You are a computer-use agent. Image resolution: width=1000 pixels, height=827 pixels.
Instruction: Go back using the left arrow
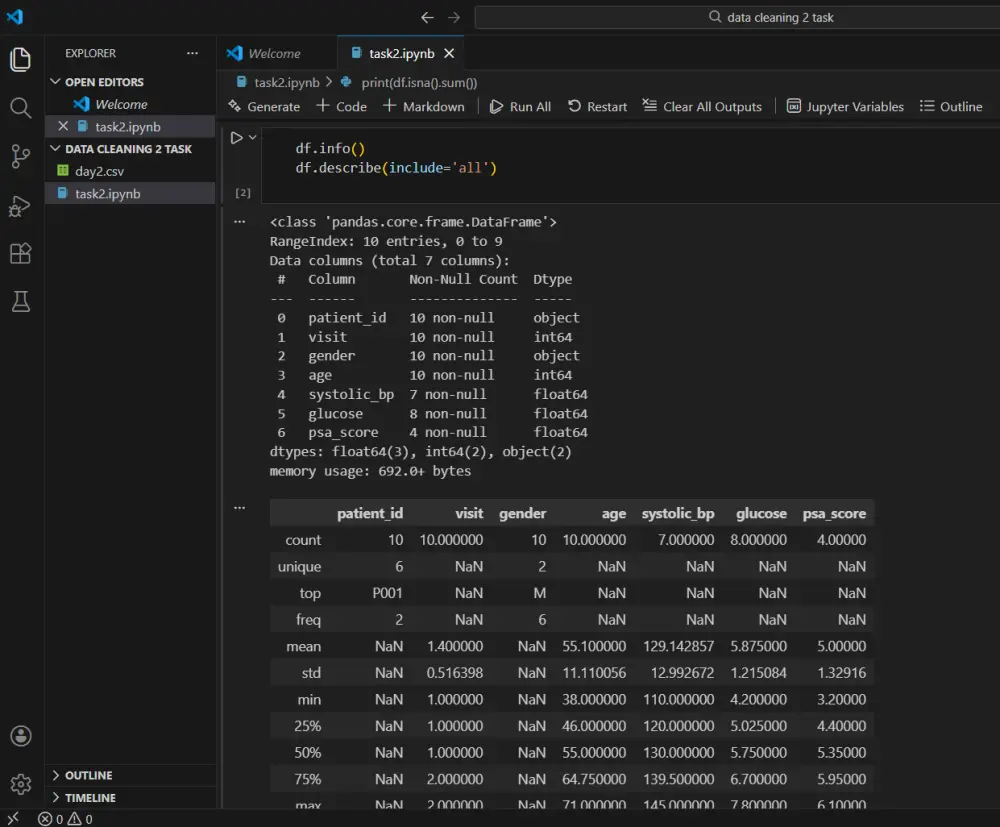click(427, 17)
